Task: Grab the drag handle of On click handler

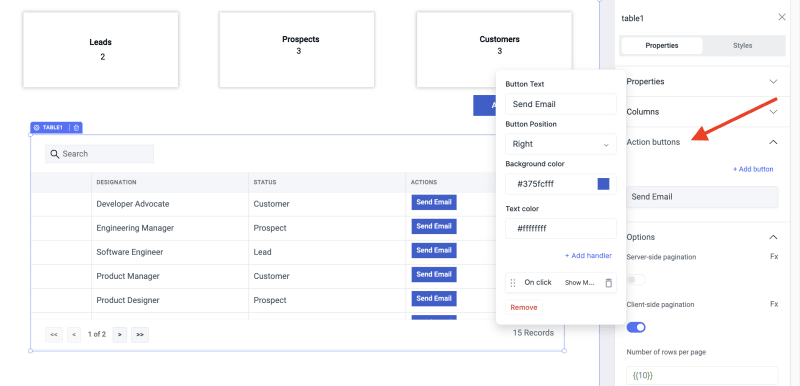Action: coord(513,282)
